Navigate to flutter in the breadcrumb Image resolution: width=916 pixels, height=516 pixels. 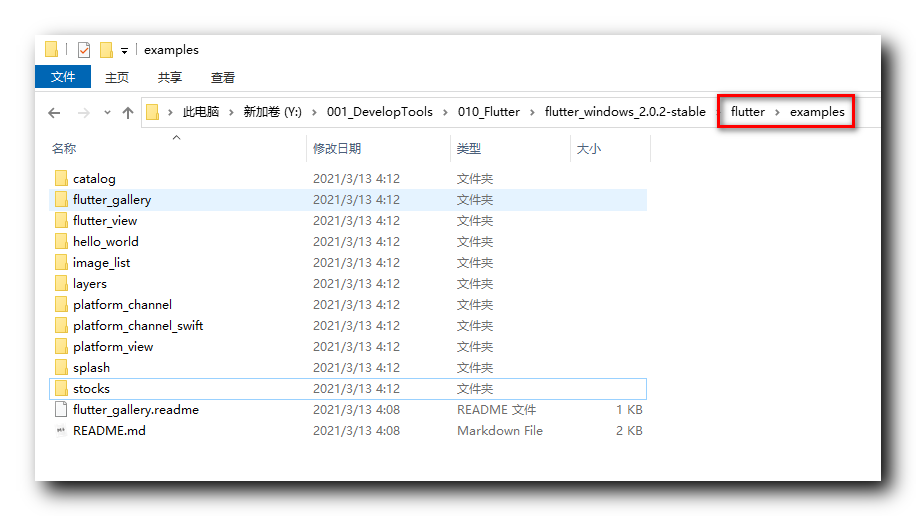coord(748,112)
